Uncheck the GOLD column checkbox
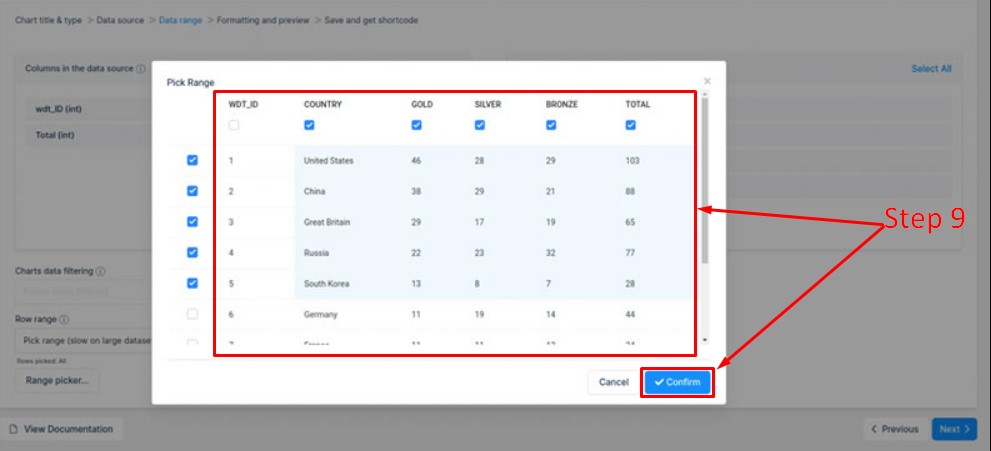991x451 pixels. [416, 125]
